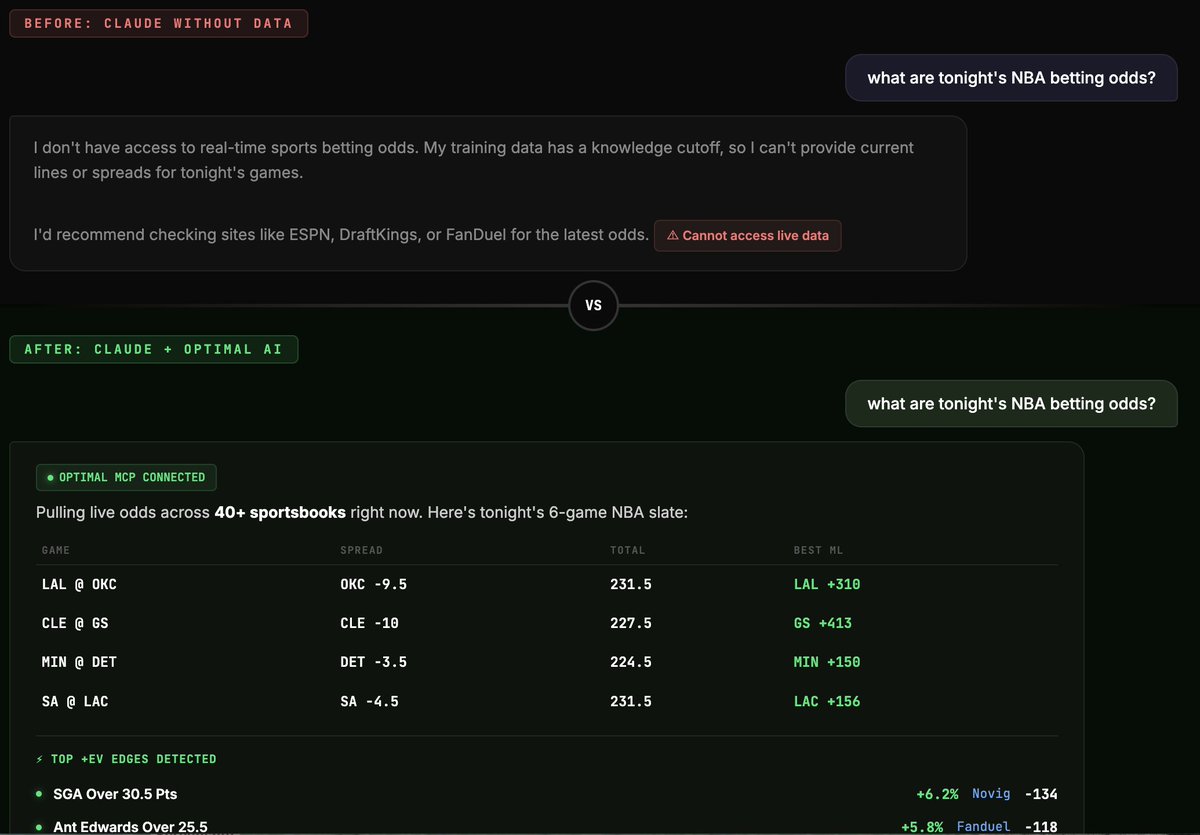Click the 'CLE -10' spread value
Screen dimensions: 1200x835
[x=369, y=623]
